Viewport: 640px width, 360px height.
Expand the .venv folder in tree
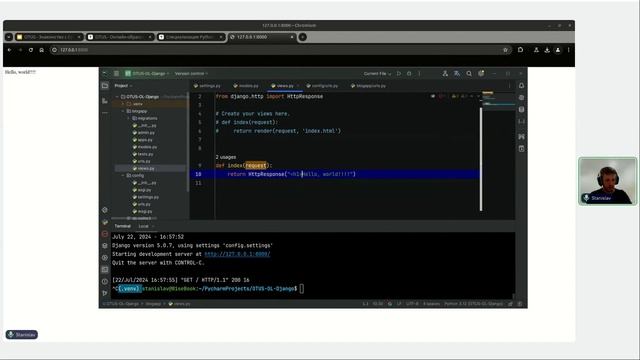(123, 104)
